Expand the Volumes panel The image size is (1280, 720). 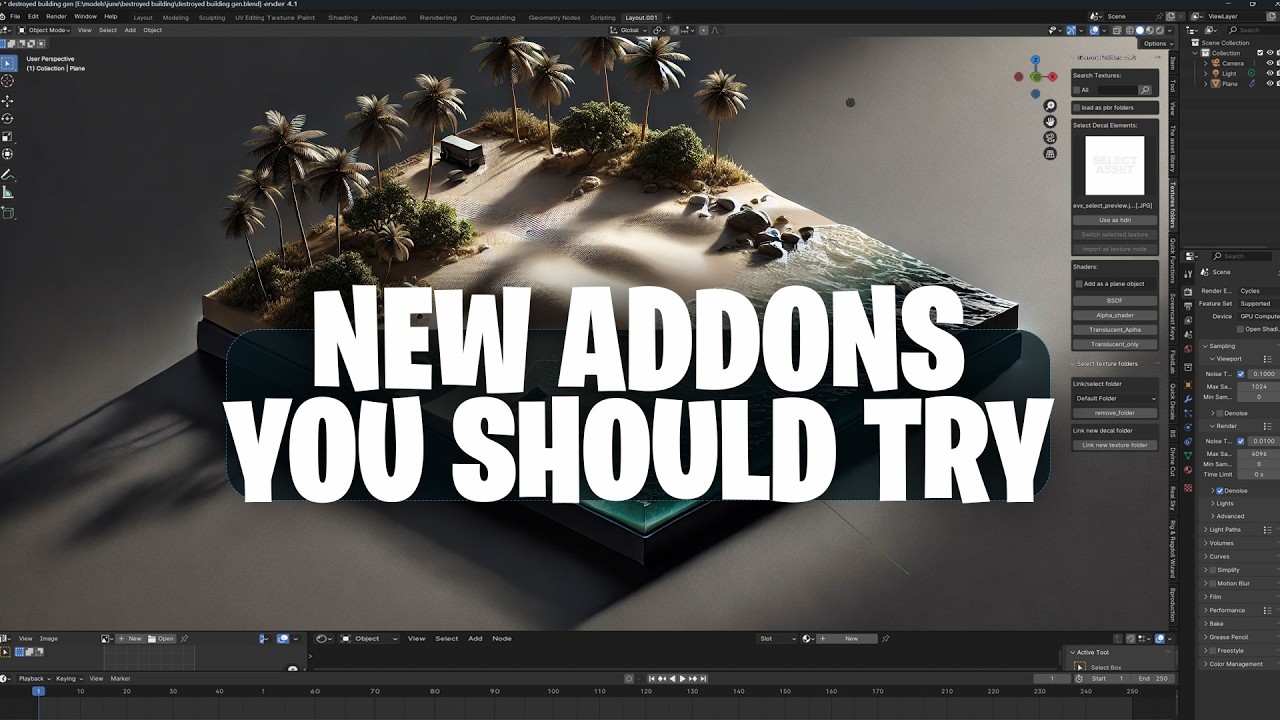point(1220,544)
